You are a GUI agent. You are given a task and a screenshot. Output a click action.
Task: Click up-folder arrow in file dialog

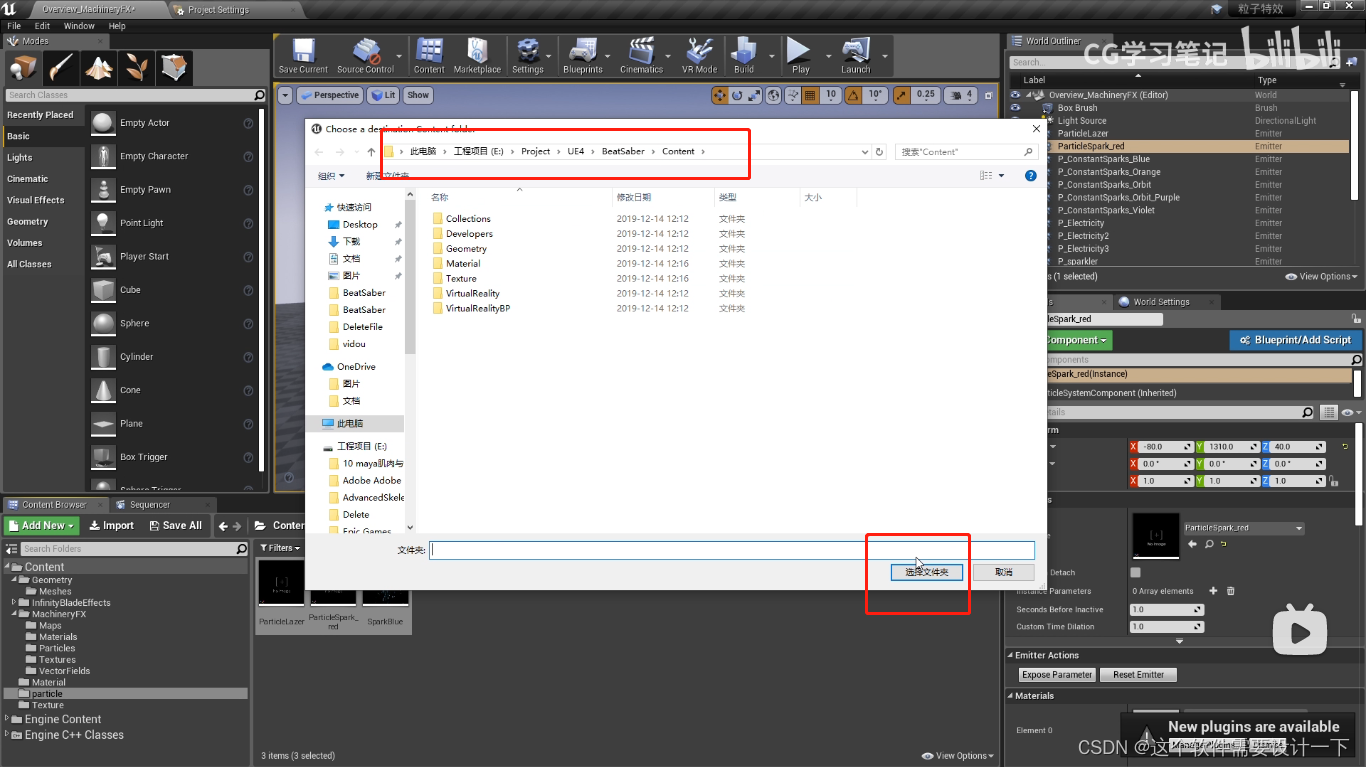pyautogui.click(x=371, y=152)
